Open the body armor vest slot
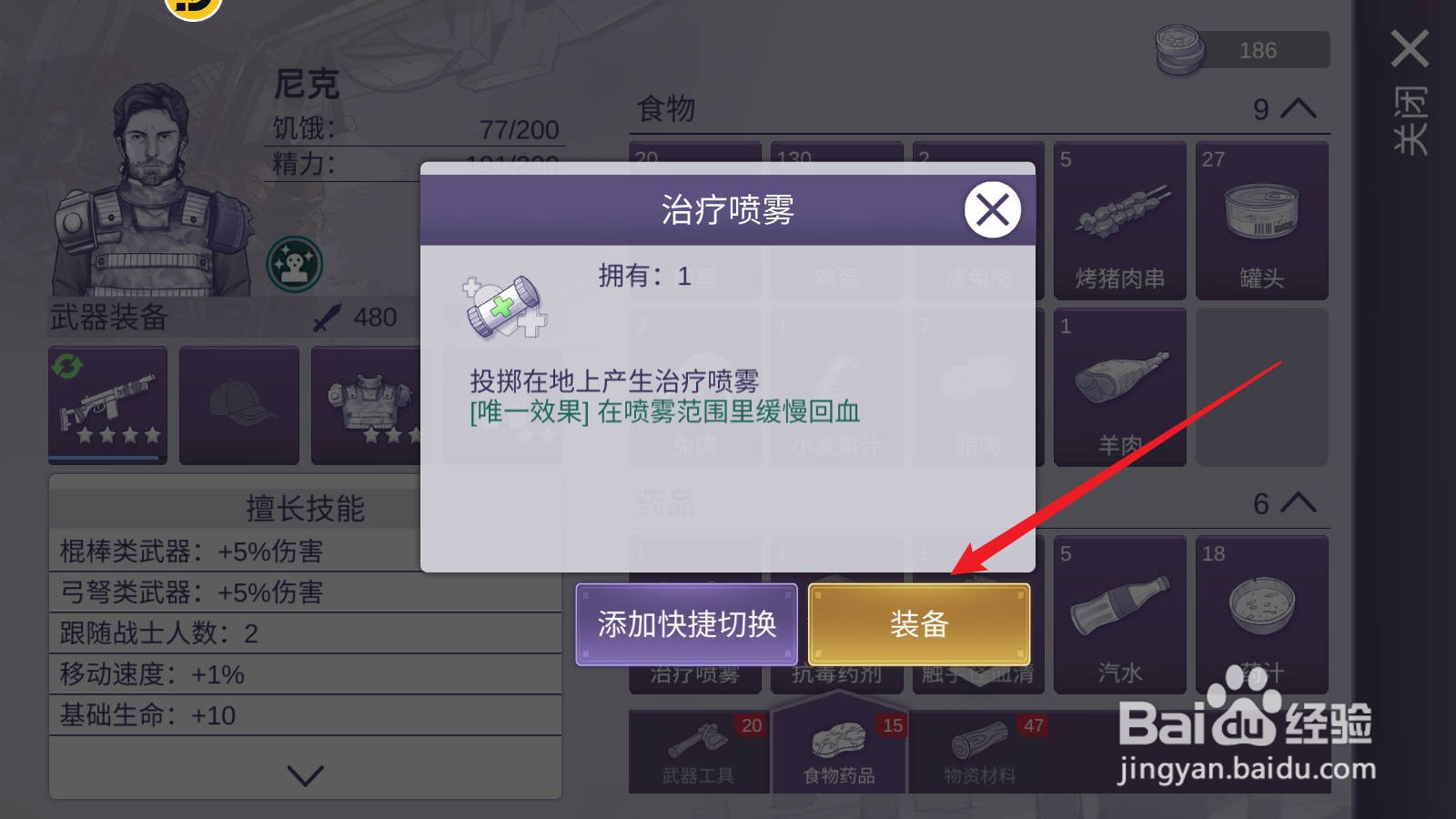The width and height of the screenshot is (1456, 819). (367, 405)
